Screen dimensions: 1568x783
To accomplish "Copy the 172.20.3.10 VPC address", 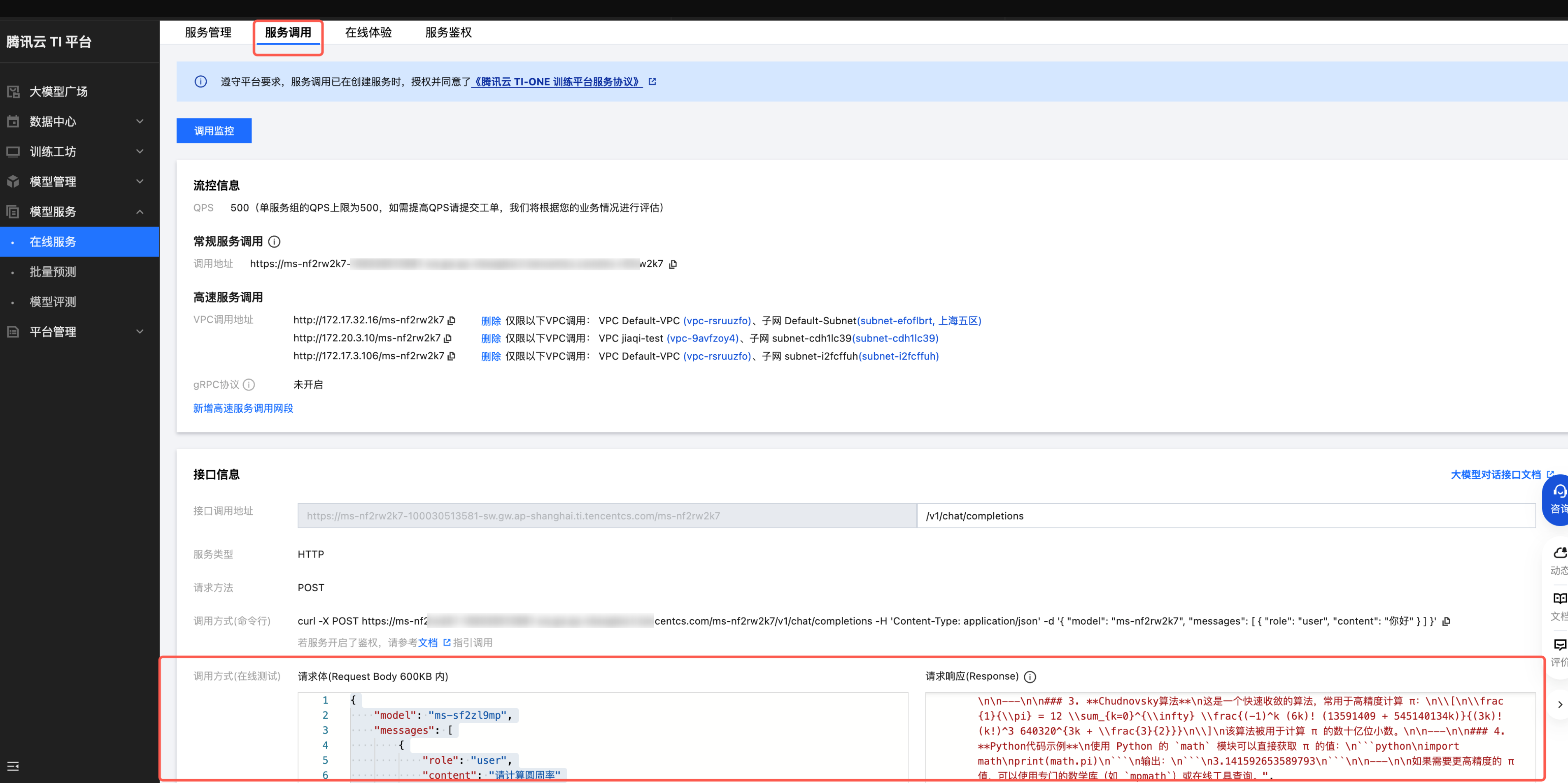I will tap(448, 338).
